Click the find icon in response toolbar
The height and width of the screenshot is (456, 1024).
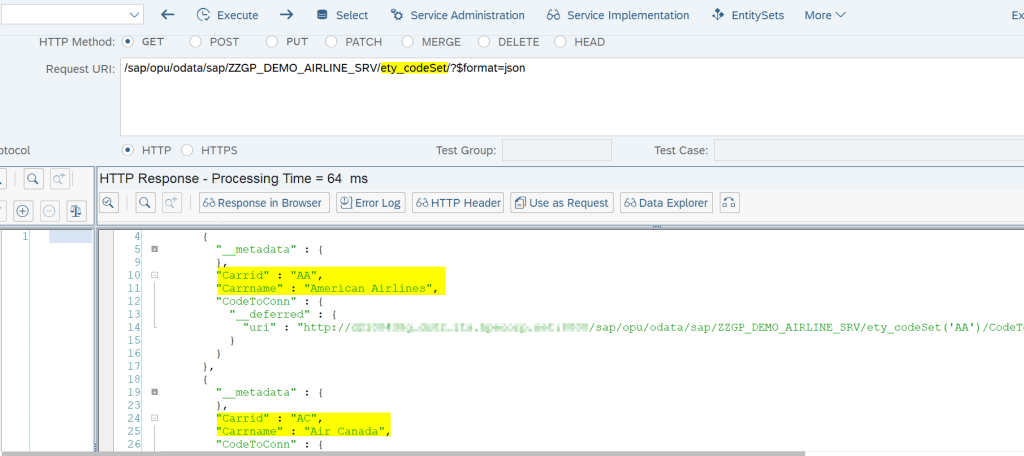145,203
